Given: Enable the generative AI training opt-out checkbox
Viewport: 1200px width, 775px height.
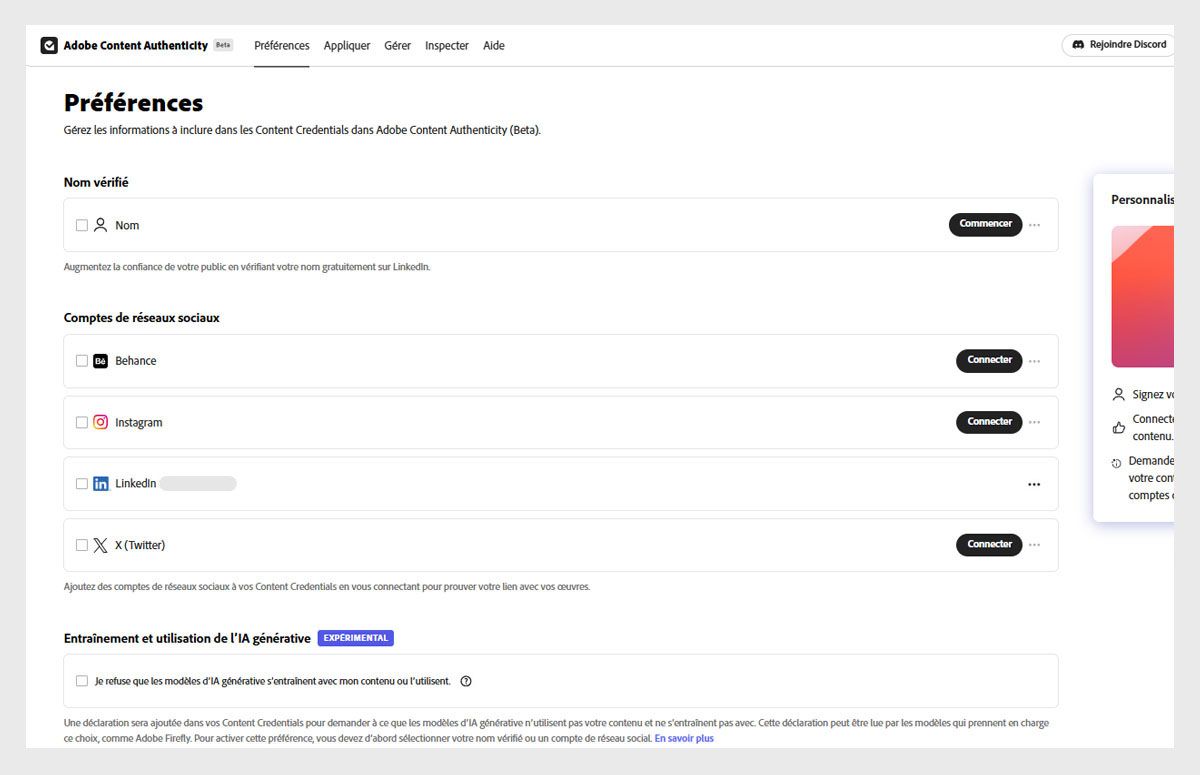Looking at the screenshot, I should tap(82, 680).
